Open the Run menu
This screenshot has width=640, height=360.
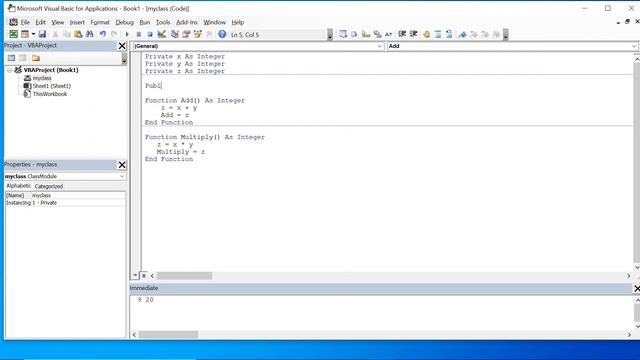144,22
